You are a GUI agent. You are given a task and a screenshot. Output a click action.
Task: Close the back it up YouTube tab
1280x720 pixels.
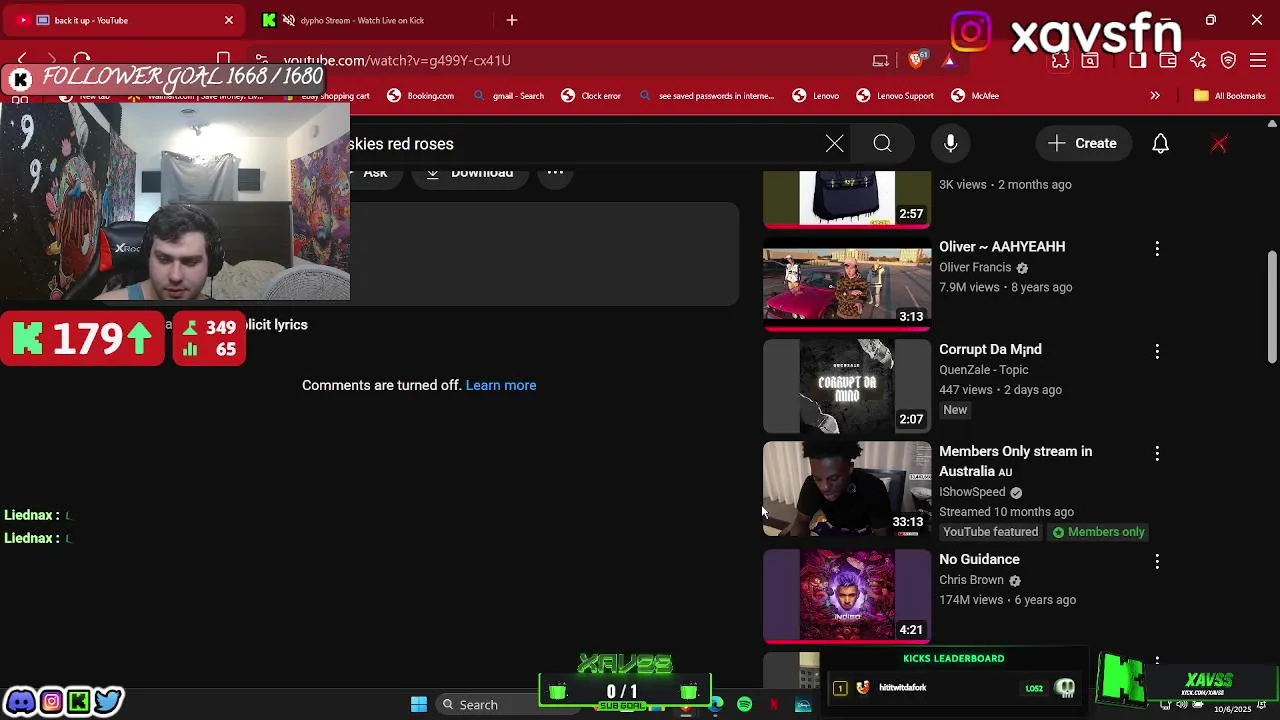click(x=228, y=20)
